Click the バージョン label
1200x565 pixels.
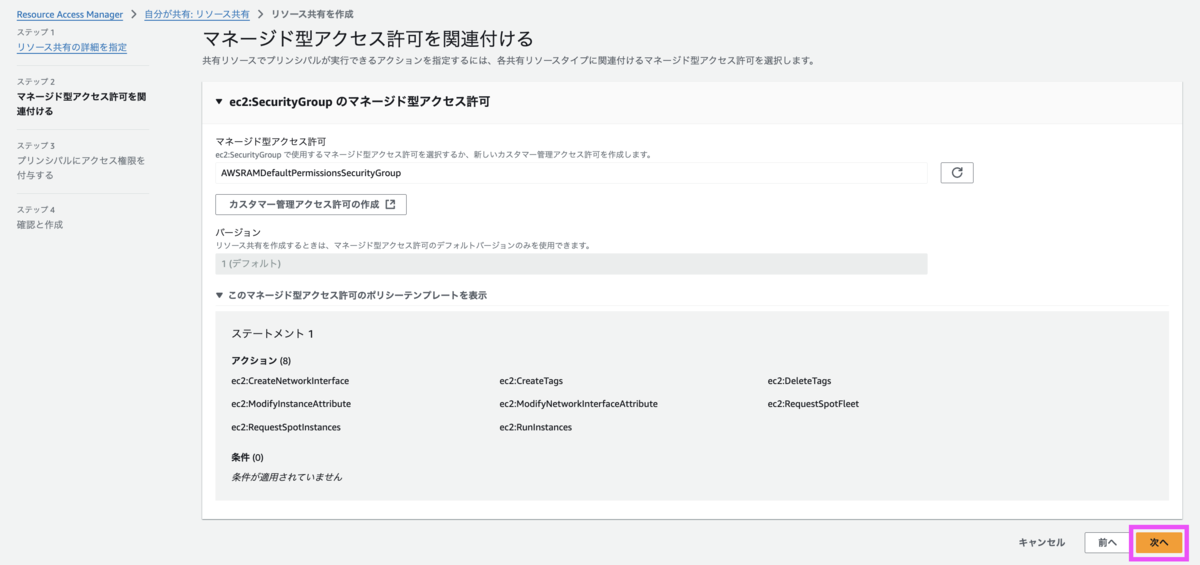[238, 232]
